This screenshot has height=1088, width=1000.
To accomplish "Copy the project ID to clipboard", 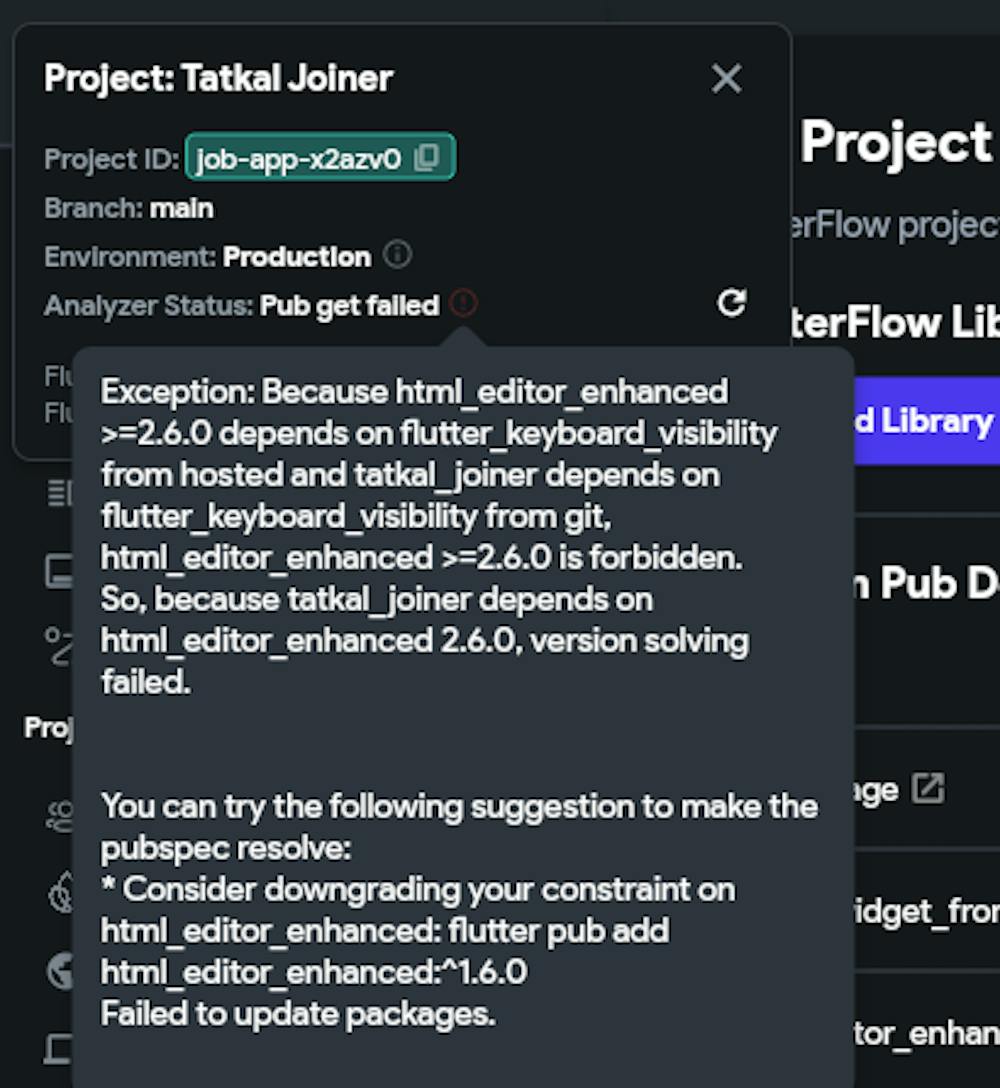I will [x=427, y=158].
